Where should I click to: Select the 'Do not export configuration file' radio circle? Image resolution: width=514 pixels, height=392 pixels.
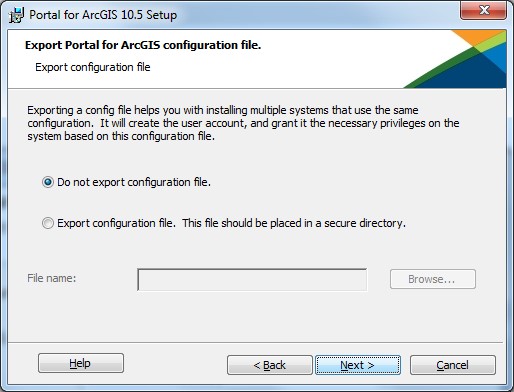[48, 182]
